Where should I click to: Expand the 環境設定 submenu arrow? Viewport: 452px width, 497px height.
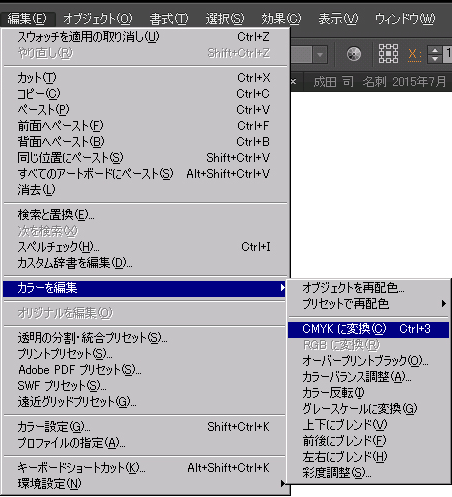pyautogui.click(x=283, y=483)
